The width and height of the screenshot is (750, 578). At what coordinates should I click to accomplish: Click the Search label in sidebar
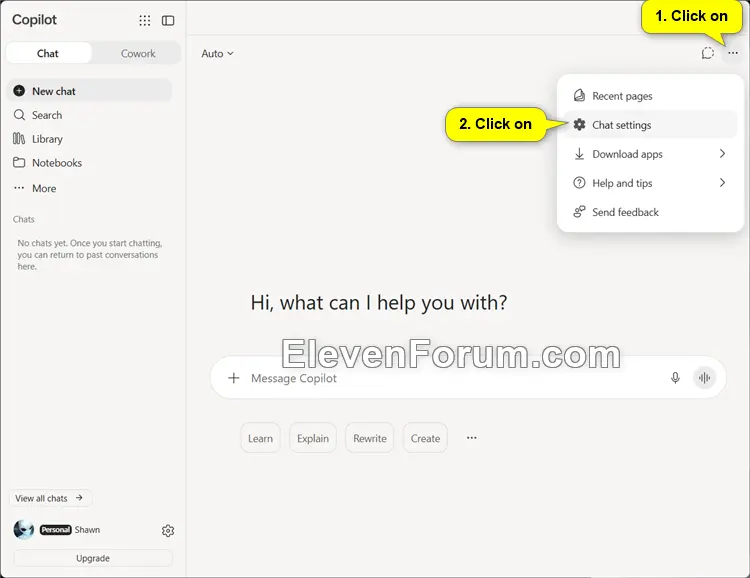click(x=47, y=115)
